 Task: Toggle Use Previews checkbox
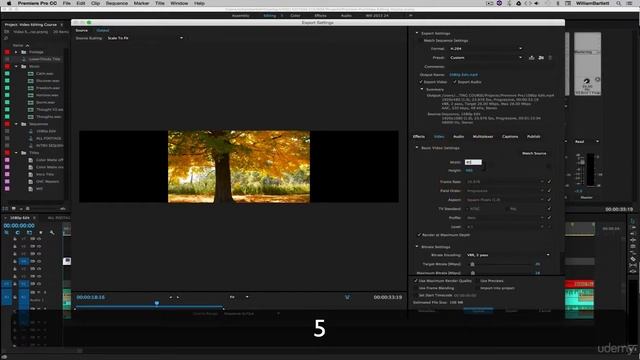(477, 281)
